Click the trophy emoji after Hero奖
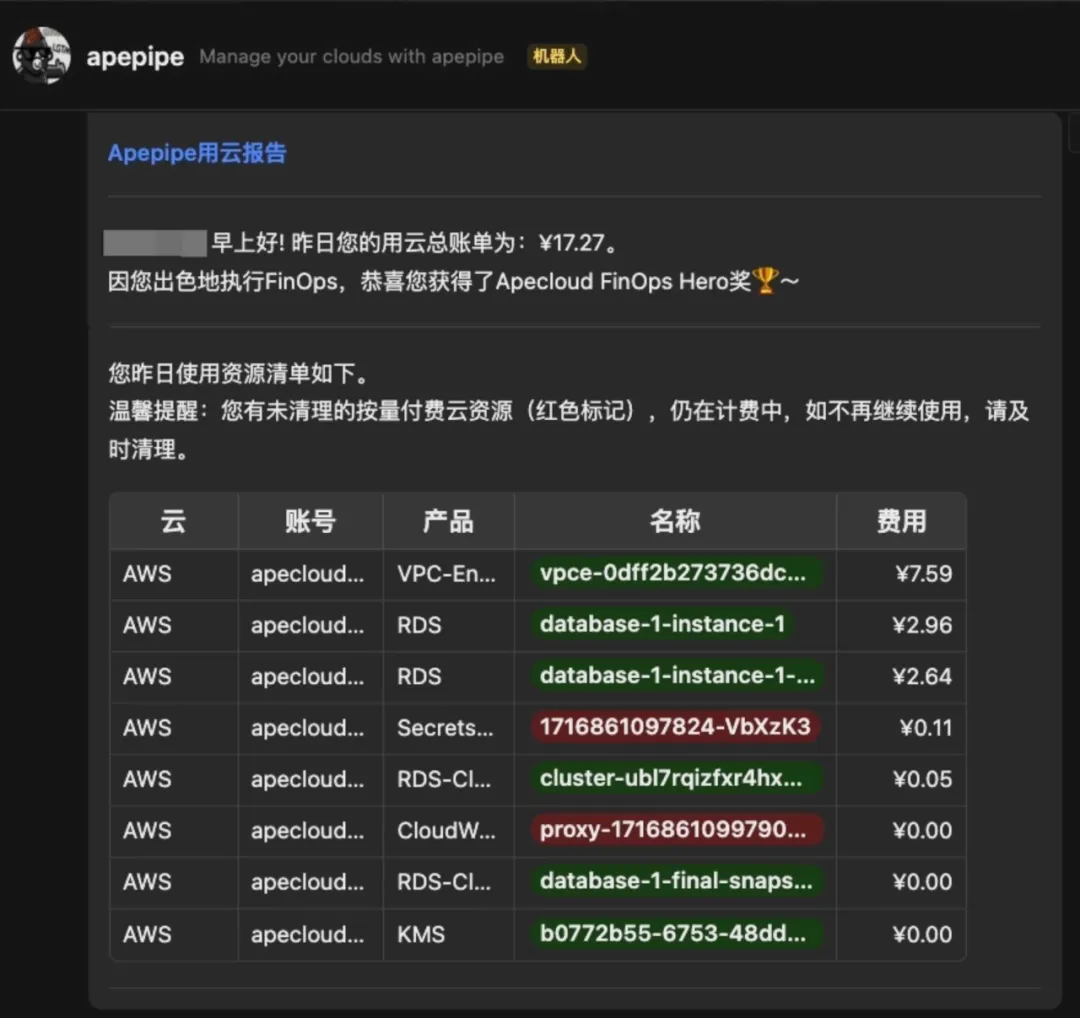The width and height of the screenshot is (1080, 1018). click(x=765, y=281)
